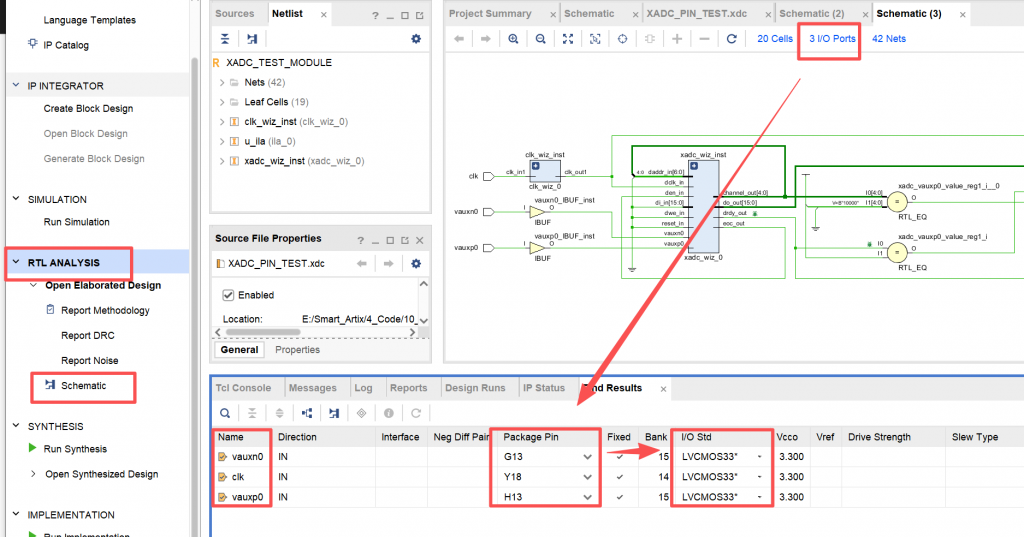Screen dimensions: 1024x537
Task: Open Package Pin dropdown for vauxn0
Action: click(587, 457)
